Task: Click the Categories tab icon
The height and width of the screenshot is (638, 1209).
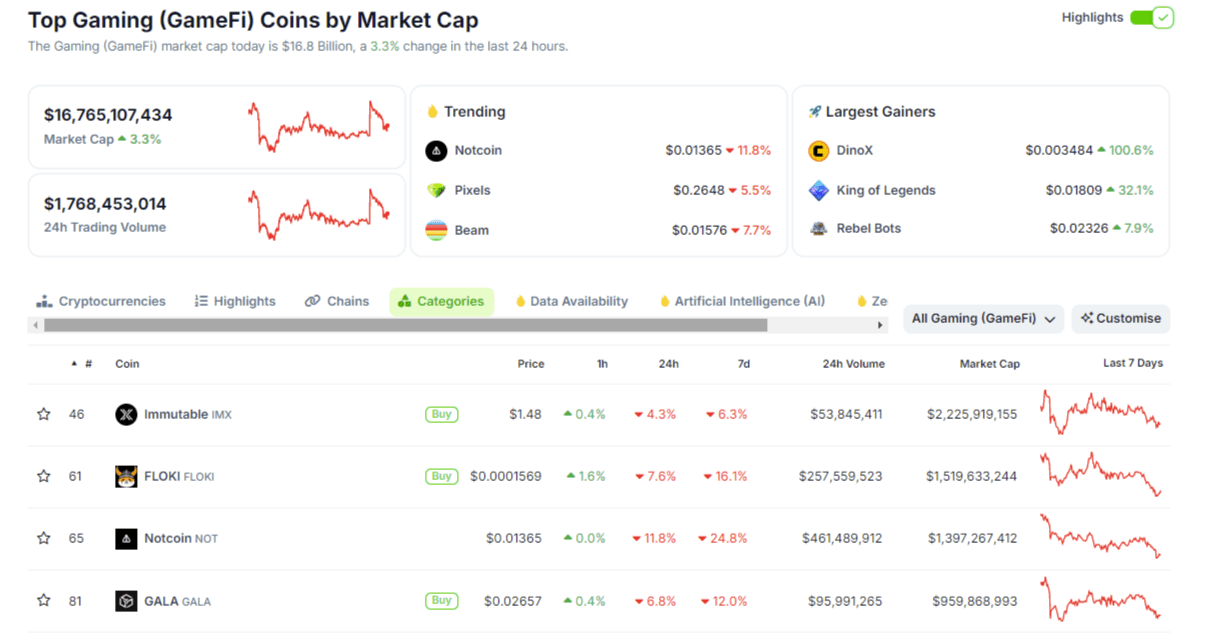Action: tap(405, 301)
